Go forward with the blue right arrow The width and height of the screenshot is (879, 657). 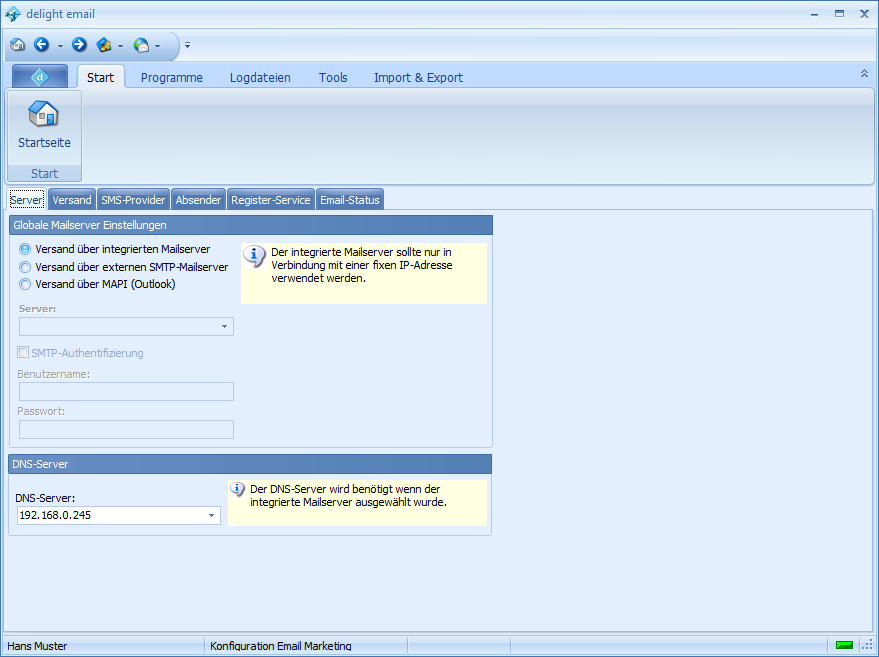point(79,45)
